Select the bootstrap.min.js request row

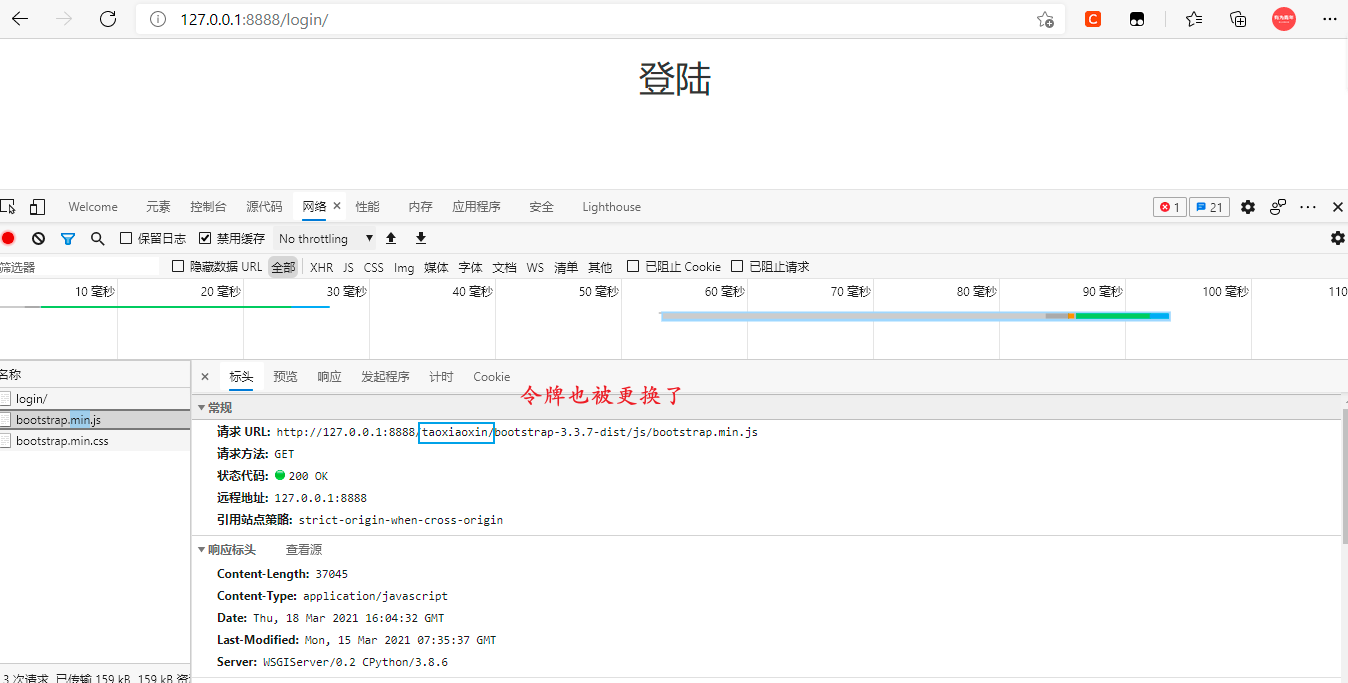tap(95, 420)
